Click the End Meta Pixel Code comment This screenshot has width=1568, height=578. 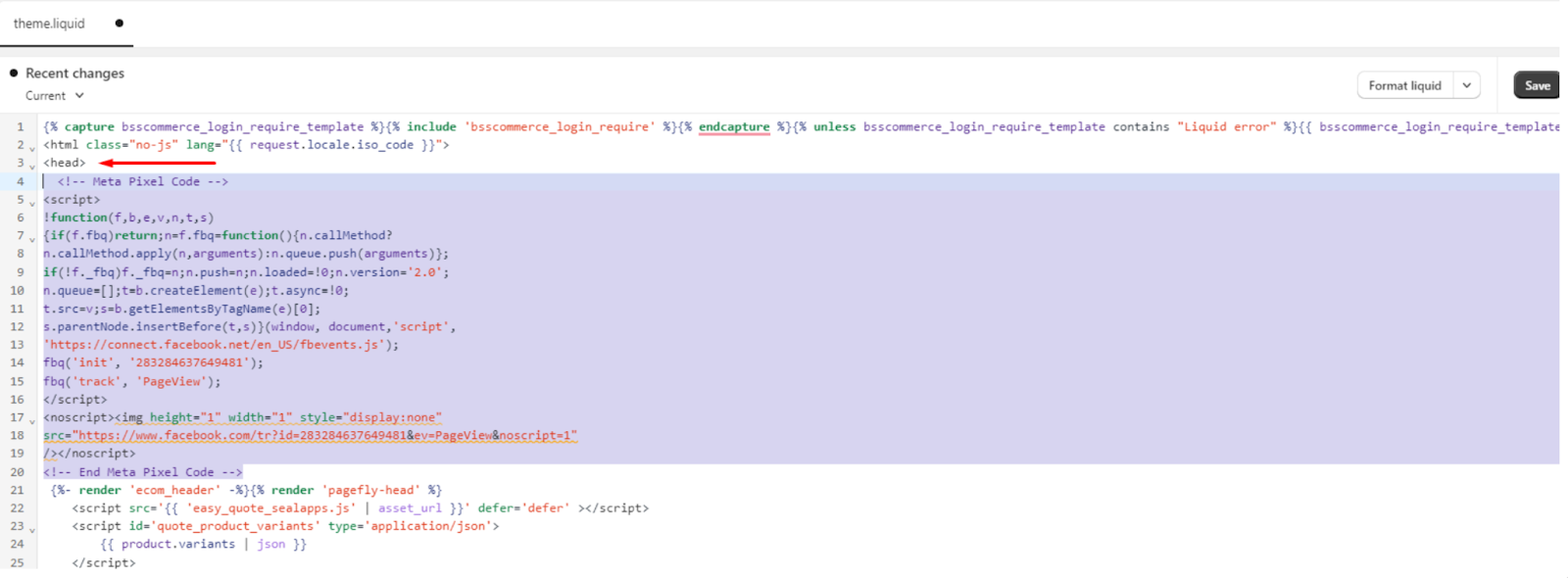click(143, 472)
